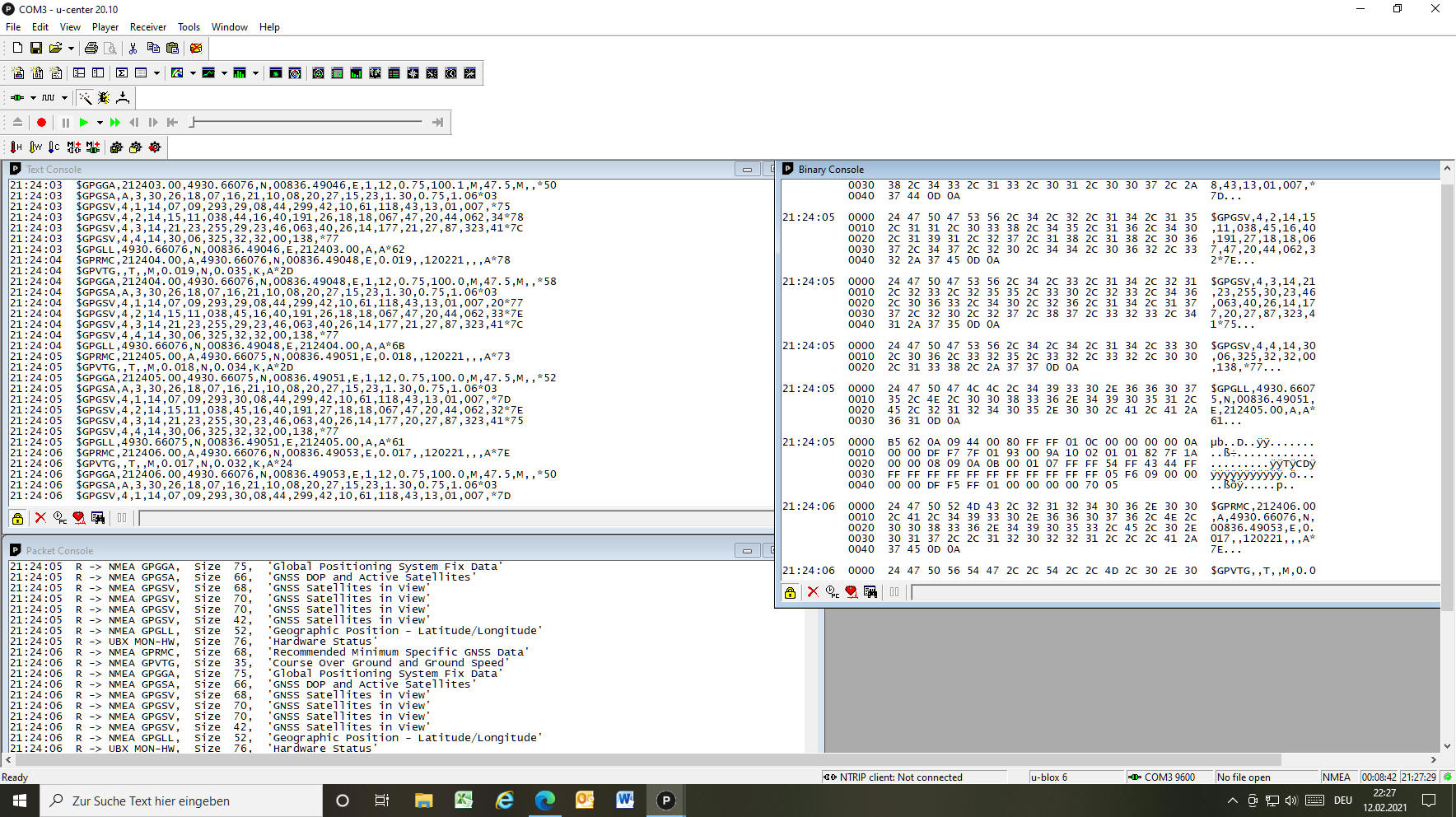Click the Binary Console filter input field

coord(1176,592)
